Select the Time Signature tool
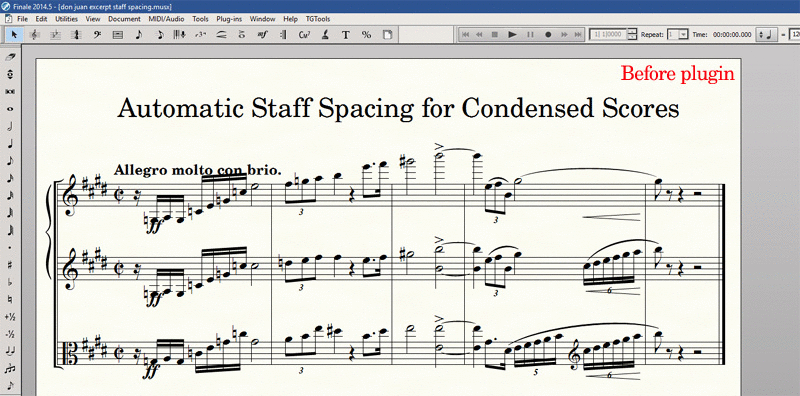Screen dimensions: 800x396 [76, 34]
